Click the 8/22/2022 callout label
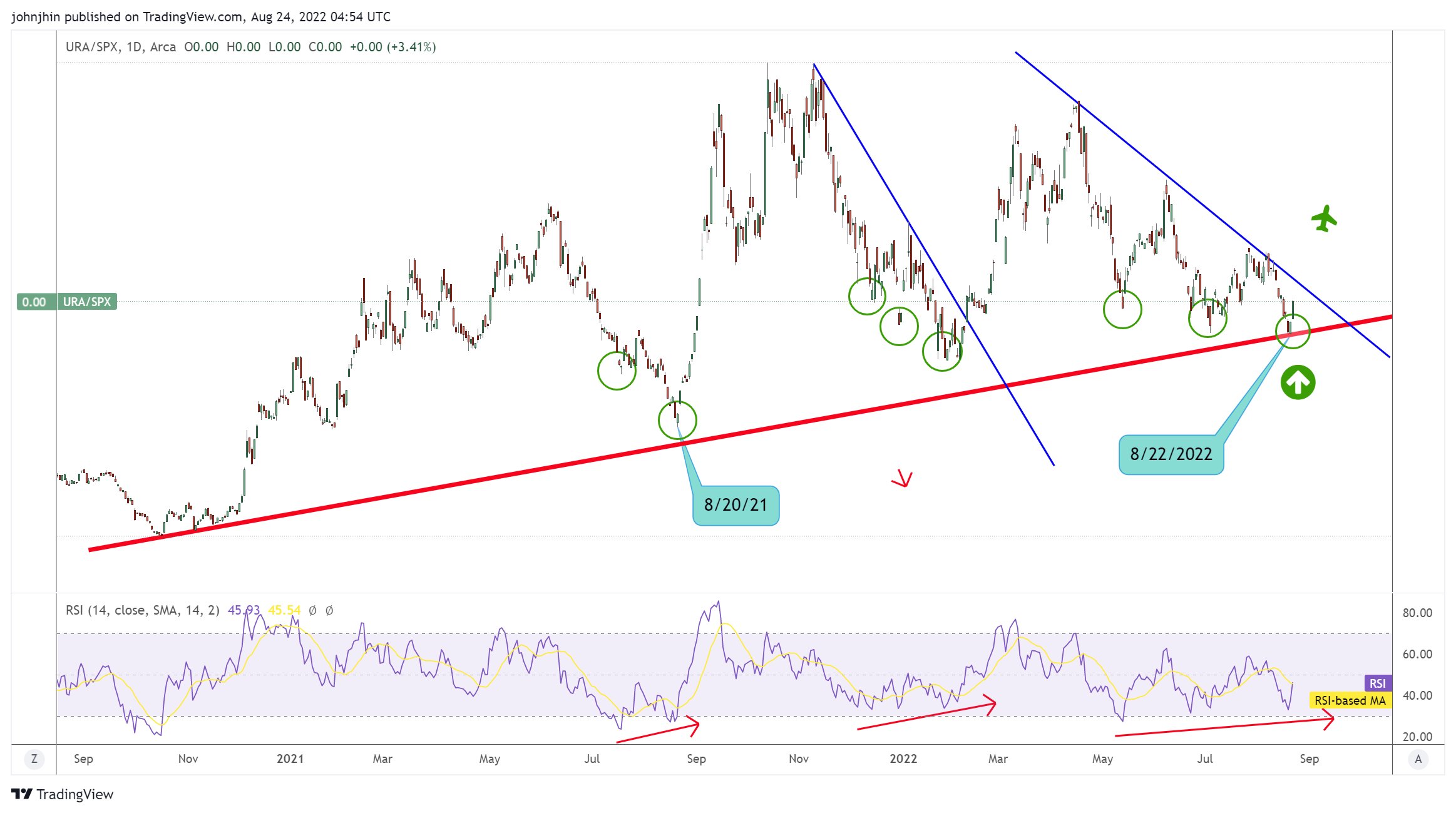Viewport: 1456px width, 813px height. click(1171, 454)
